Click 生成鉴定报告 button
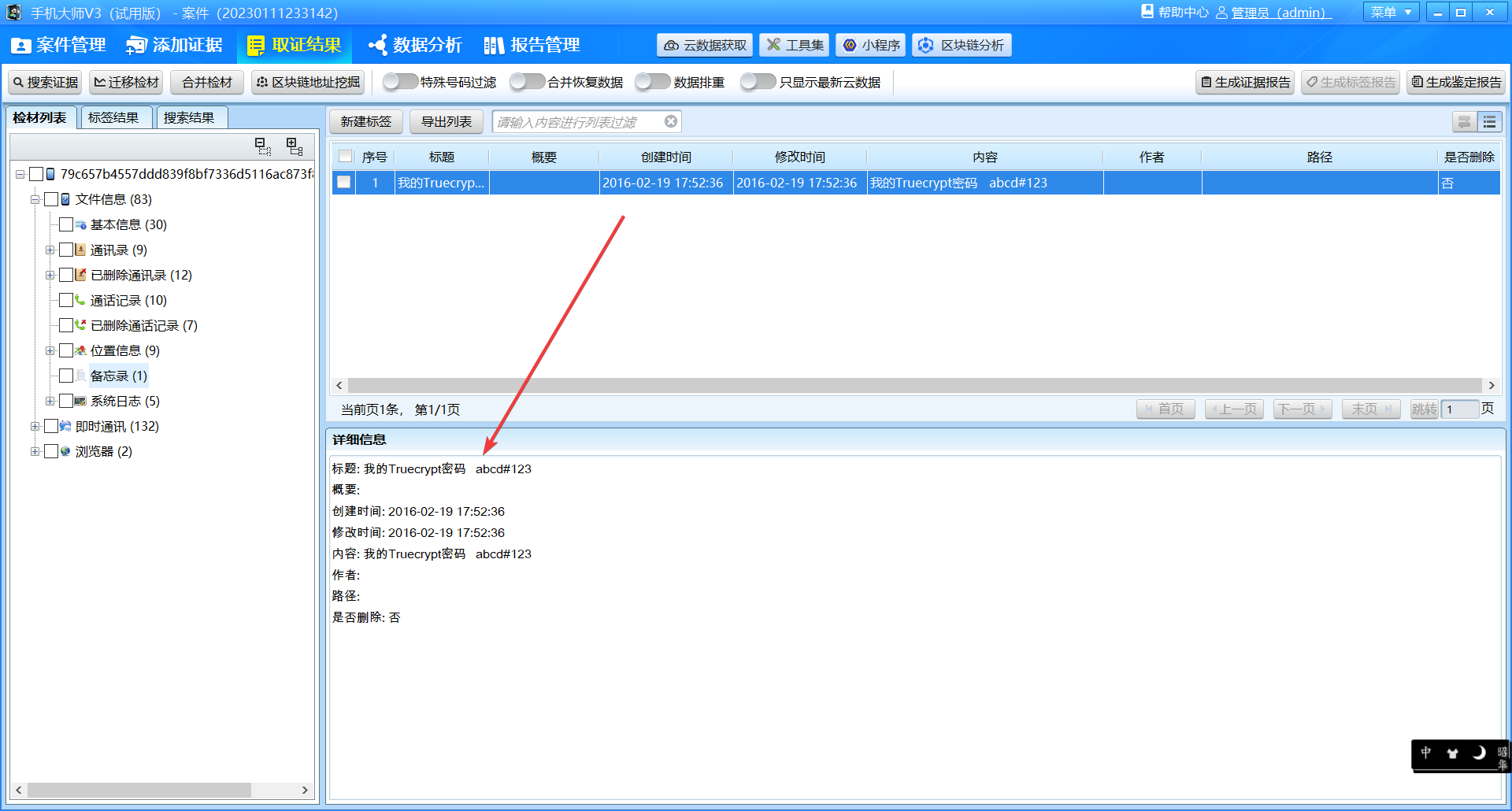This screenshot has height=811, width=1512. click(x=1457, y=82)
